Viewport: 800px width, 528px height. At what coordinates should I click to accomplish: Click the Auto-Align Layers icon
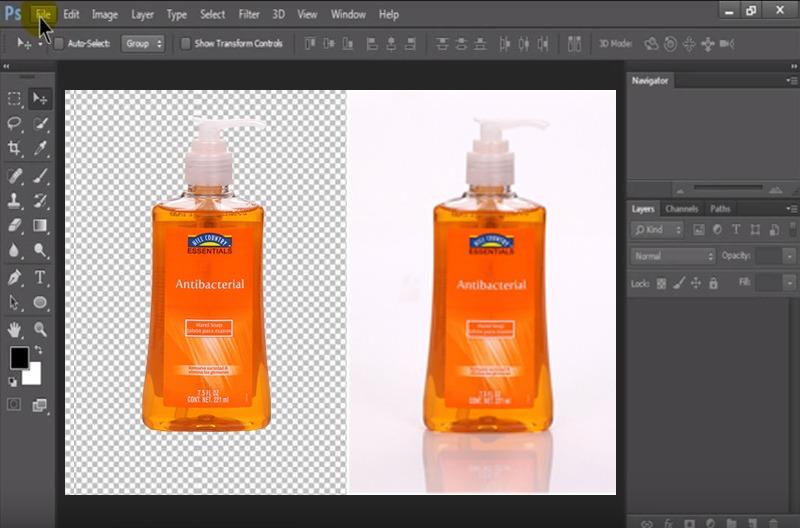tap(574, 44)
